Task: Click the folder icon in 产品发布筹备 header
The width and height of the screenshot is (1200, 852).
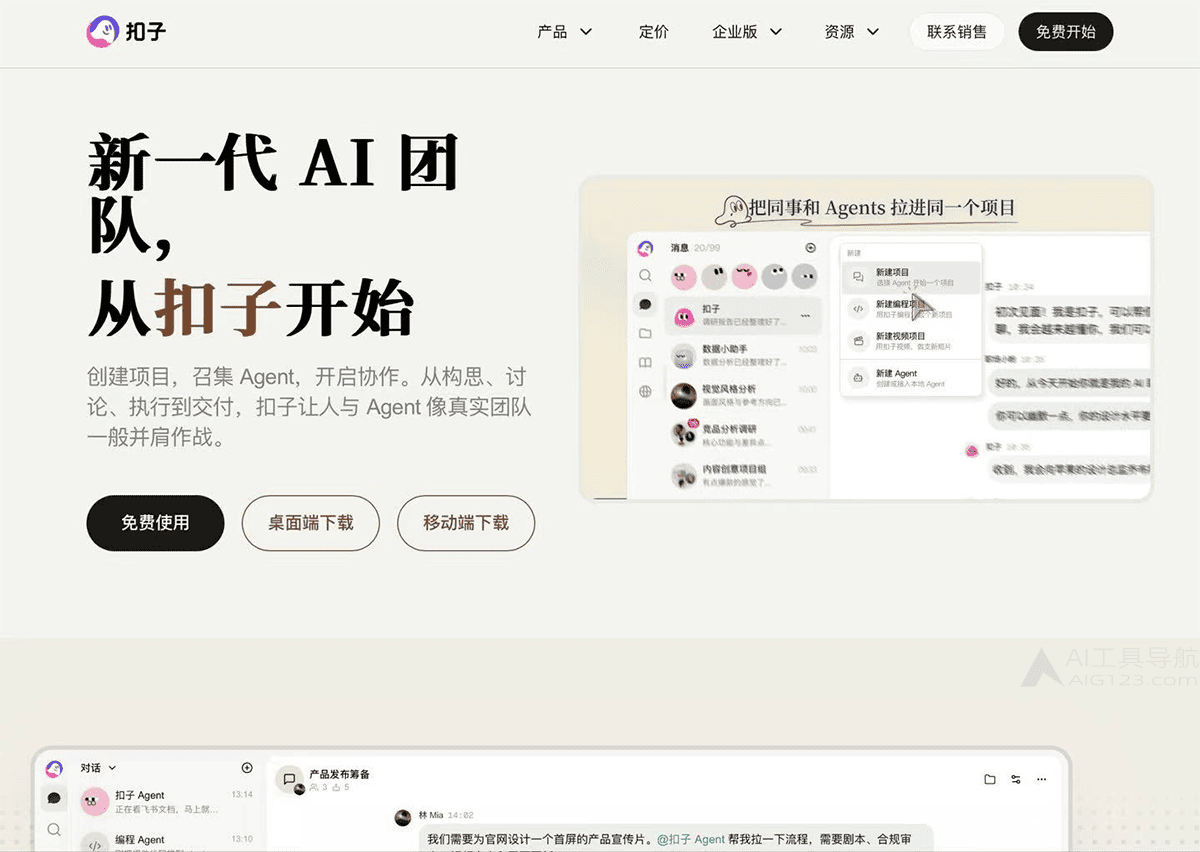Action: [990, 780]
